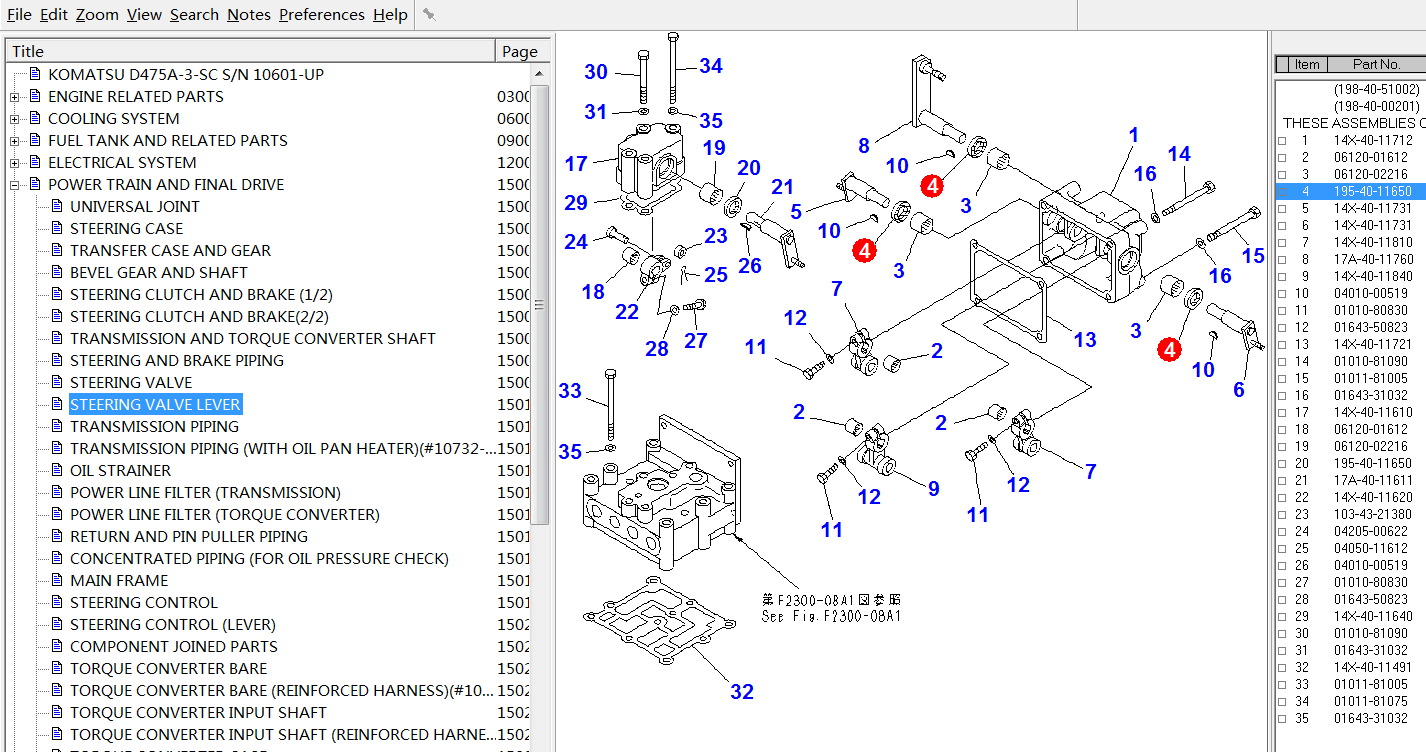The height and width of the screenshot is (752, 1426).
Task: Click callout number 1 on the diagram
Action: (1133, 135)
